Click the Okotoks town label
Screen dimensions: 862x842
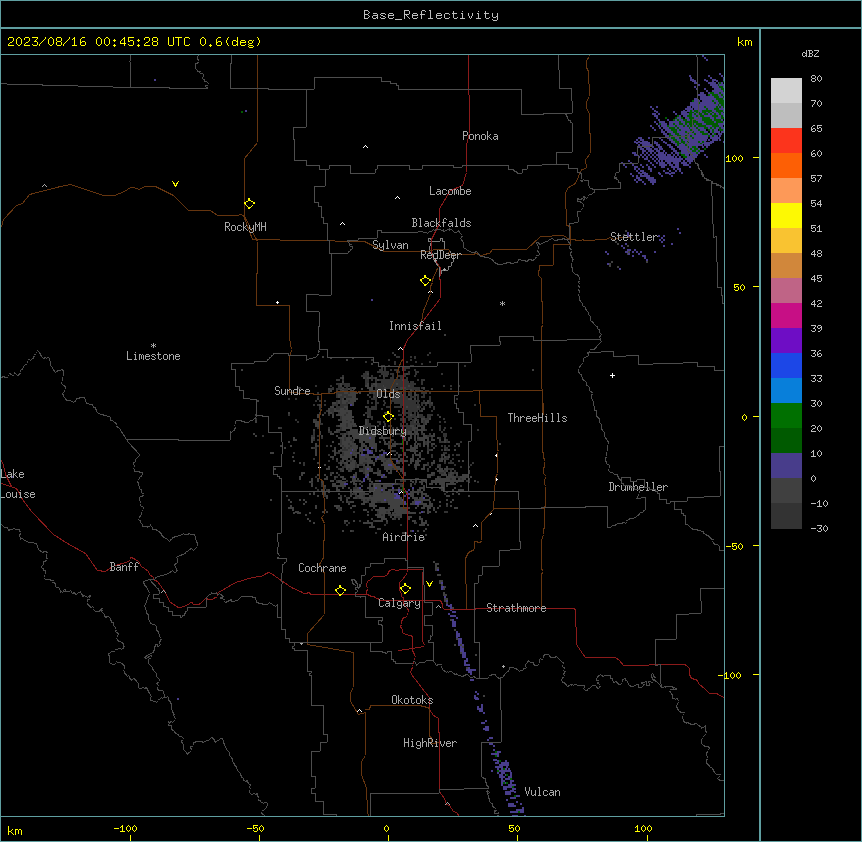point(412,700)
